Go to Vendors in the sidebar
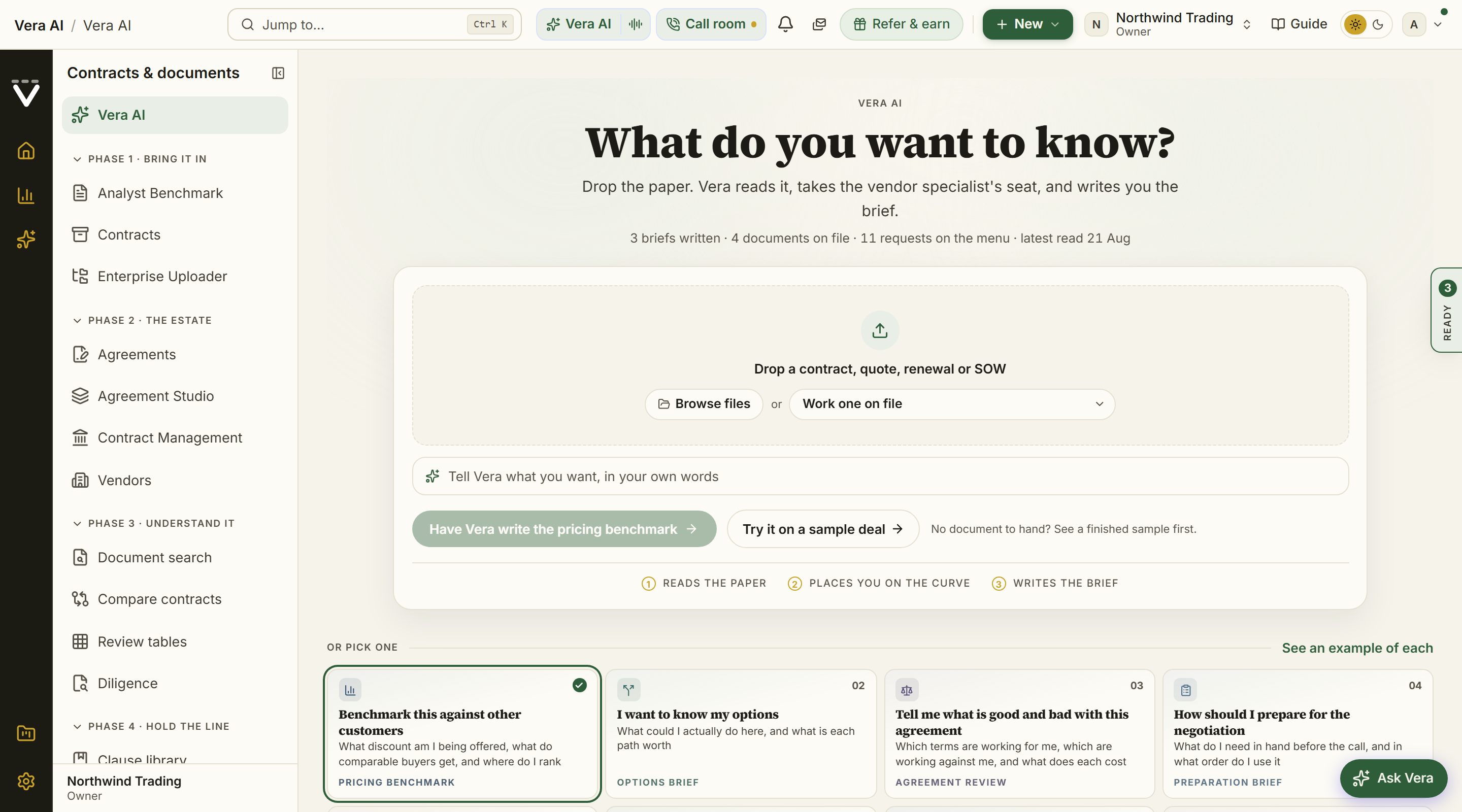 (x=175, y=481)
